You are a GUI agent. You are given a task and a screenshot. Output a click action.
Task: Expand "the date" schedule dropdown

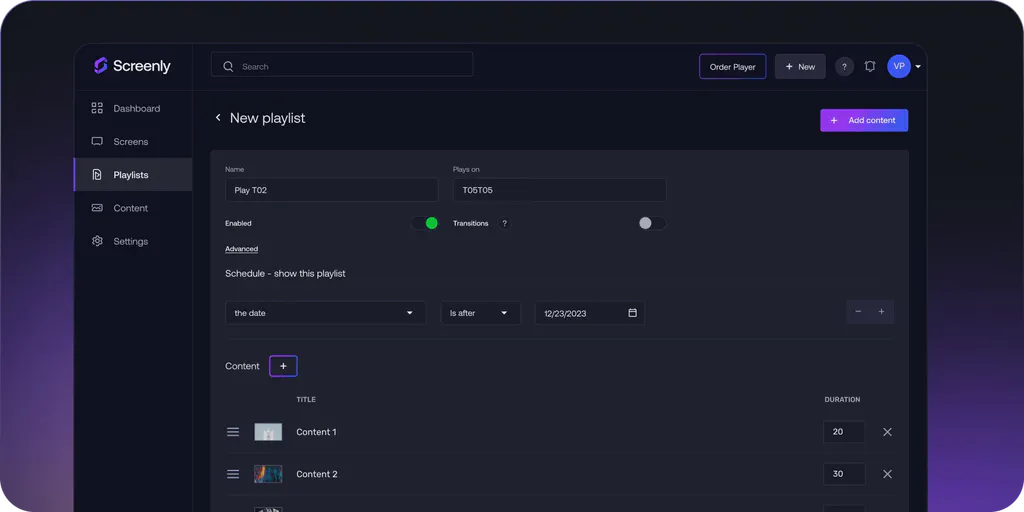tap(325, 313)
